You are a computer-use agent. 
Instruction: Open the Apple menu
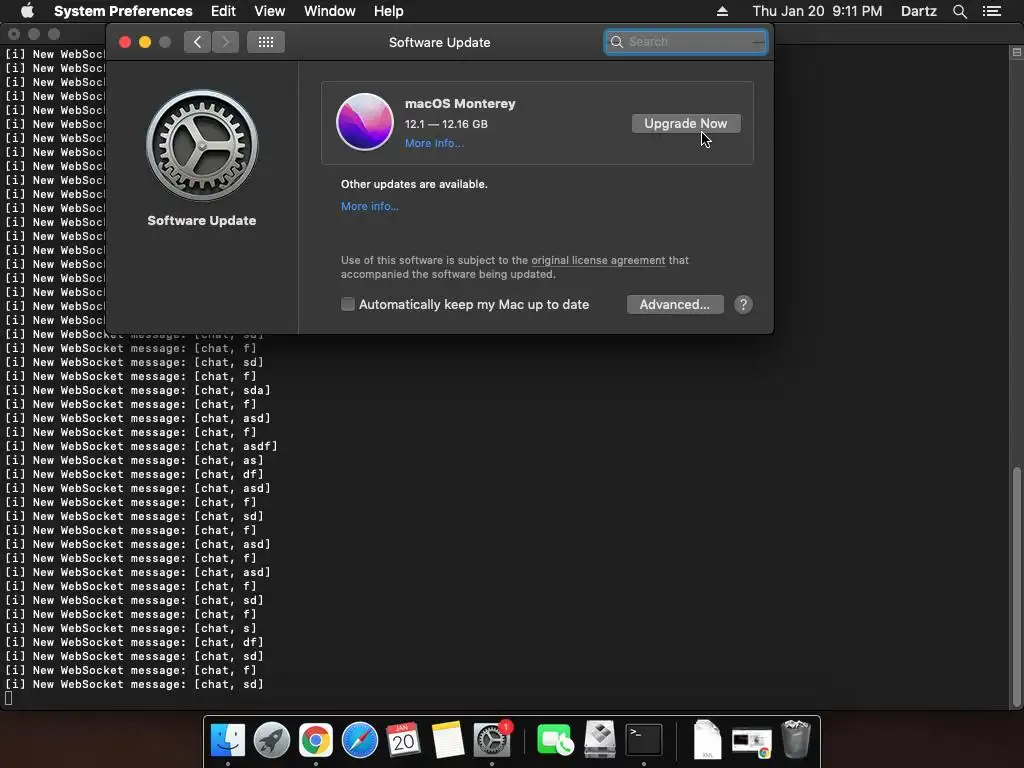(27, 11)
